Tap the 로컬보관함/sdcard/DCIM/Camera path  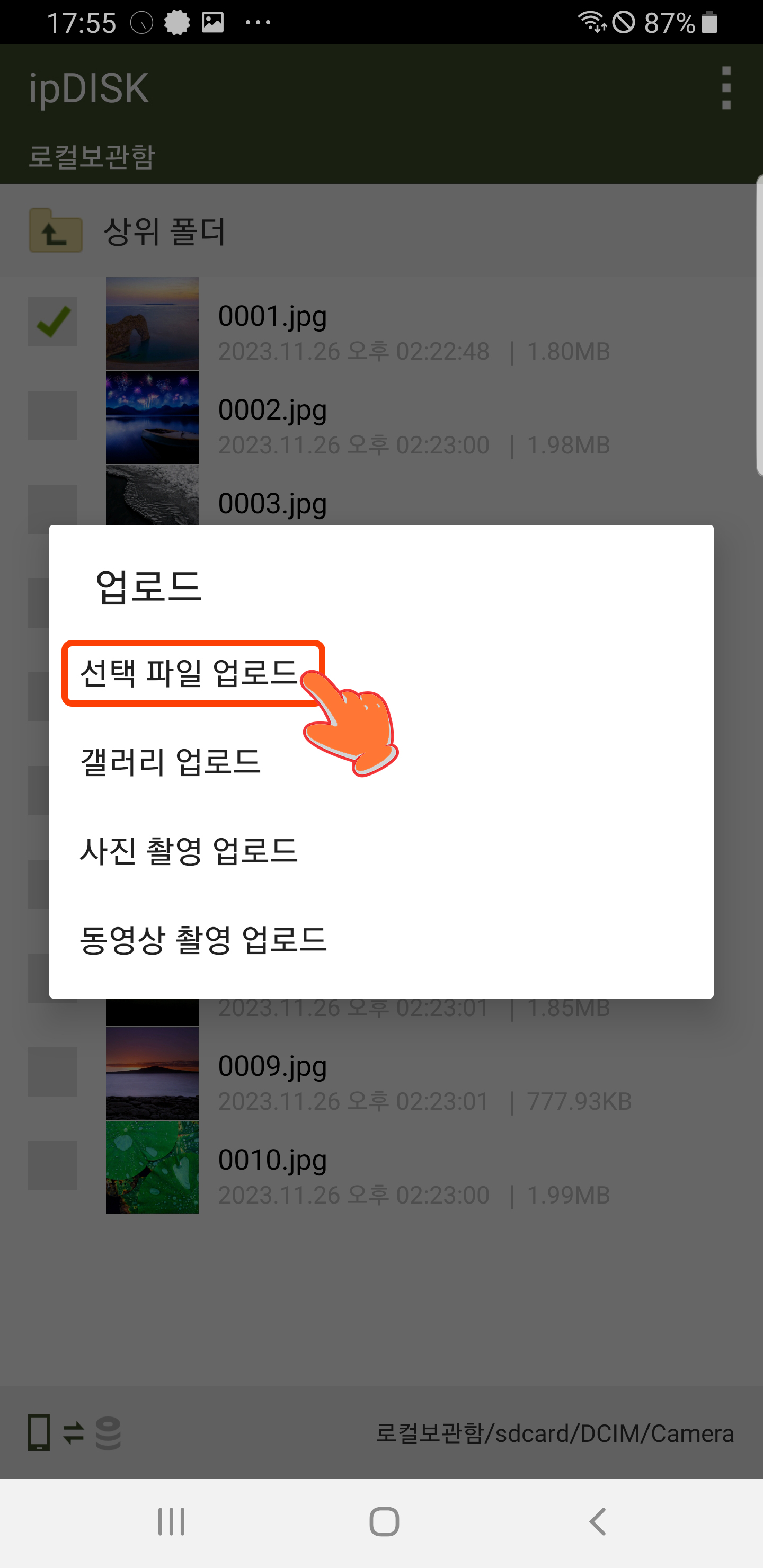[x=555, y=1433]
